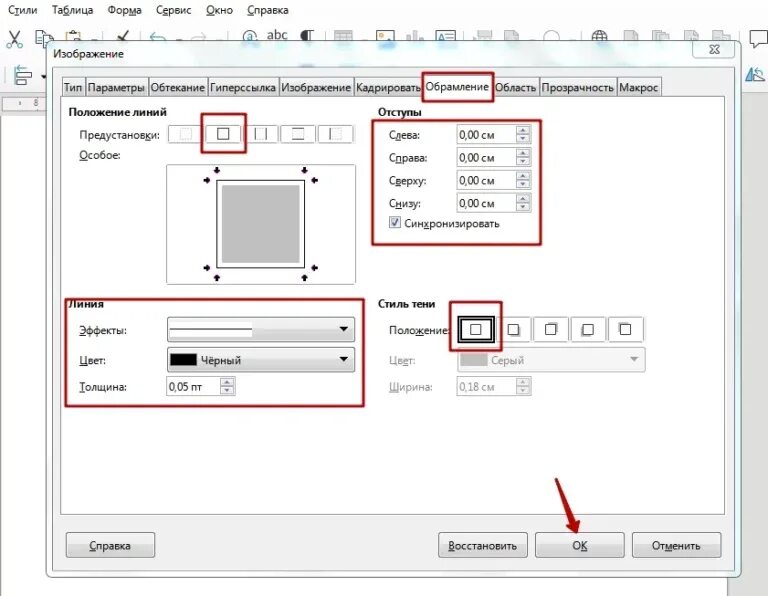The width and height of the screenshot is (768, 596).
Task: Click the gray shadow color swatch
Action: pyautogui.click(x=474, y=360)
